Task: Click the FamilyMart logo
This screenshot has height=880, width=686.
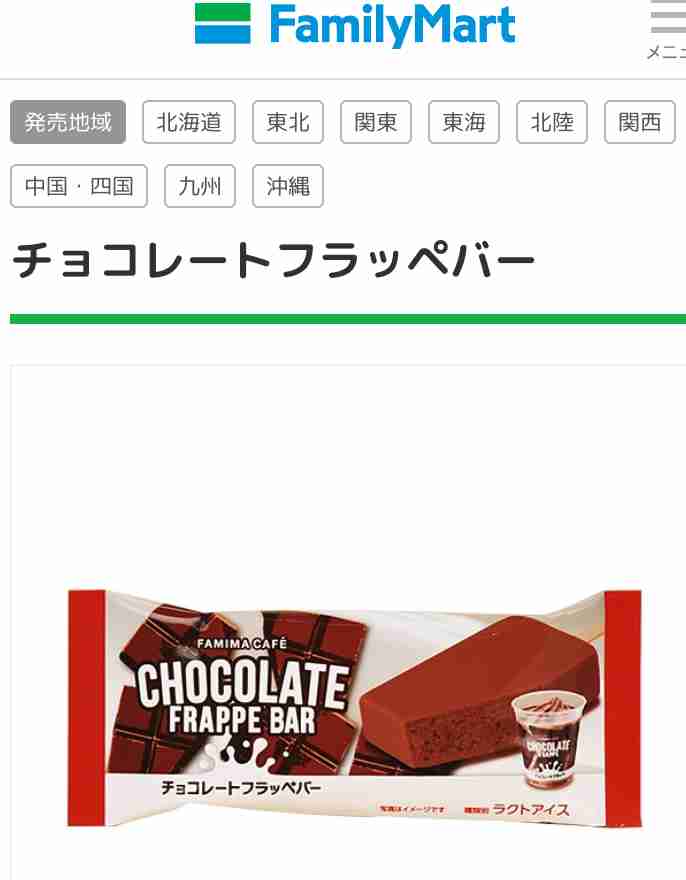Action: (x=355, y=25)
